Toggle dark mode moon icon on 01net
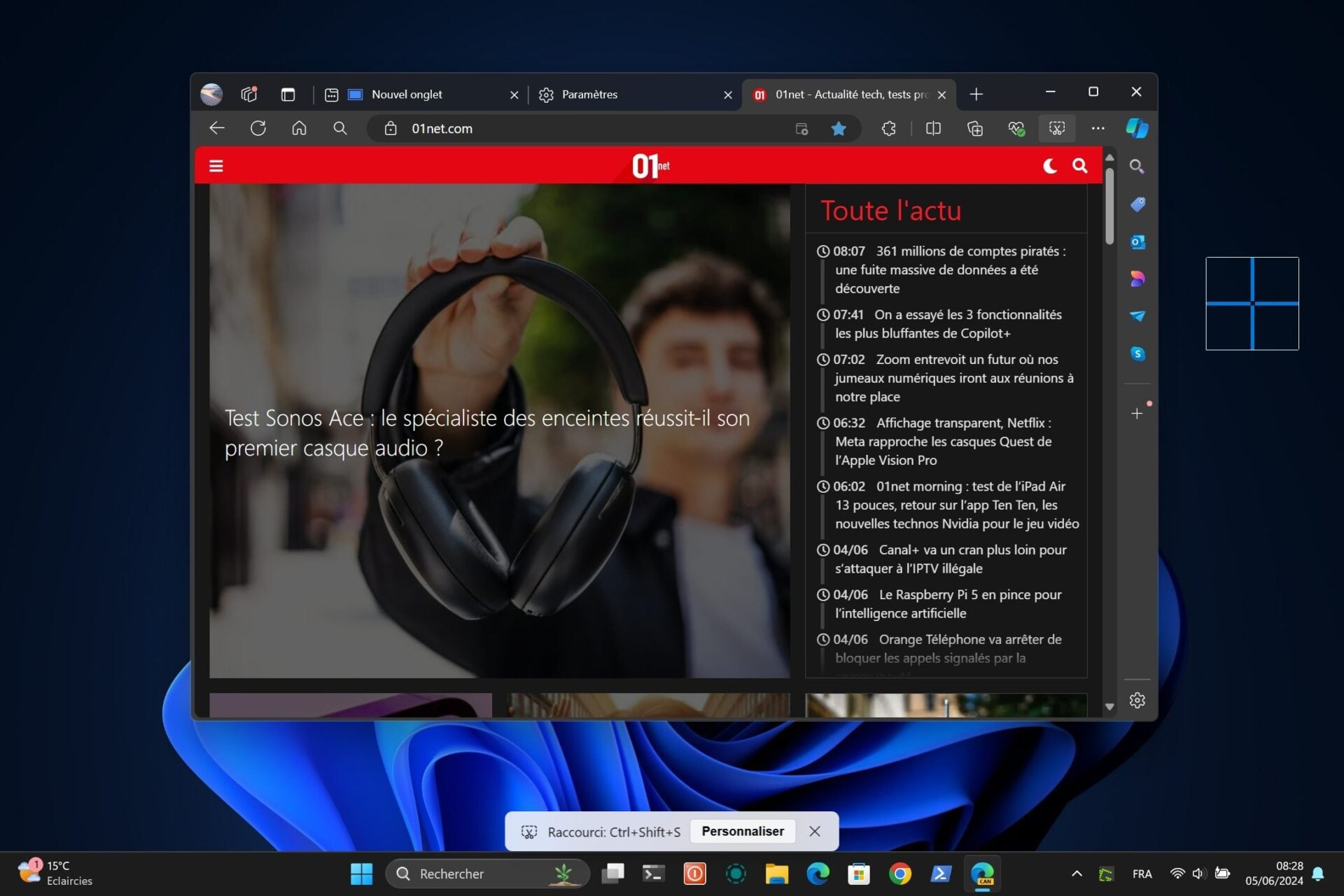This screenshot has width=1344, height=896. (1049, 166)
